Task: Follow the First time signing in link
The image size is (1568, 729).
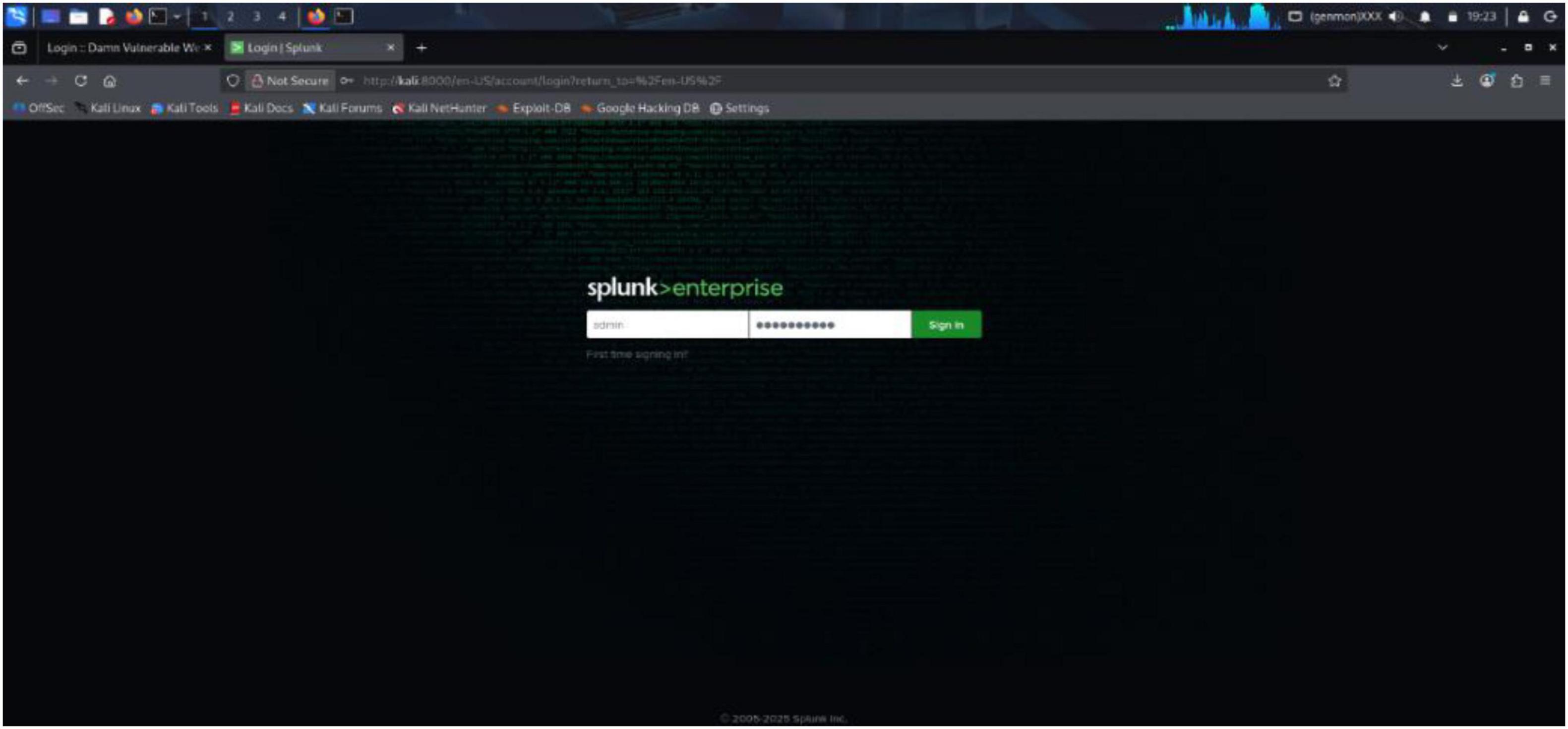Action: (637, 355)
